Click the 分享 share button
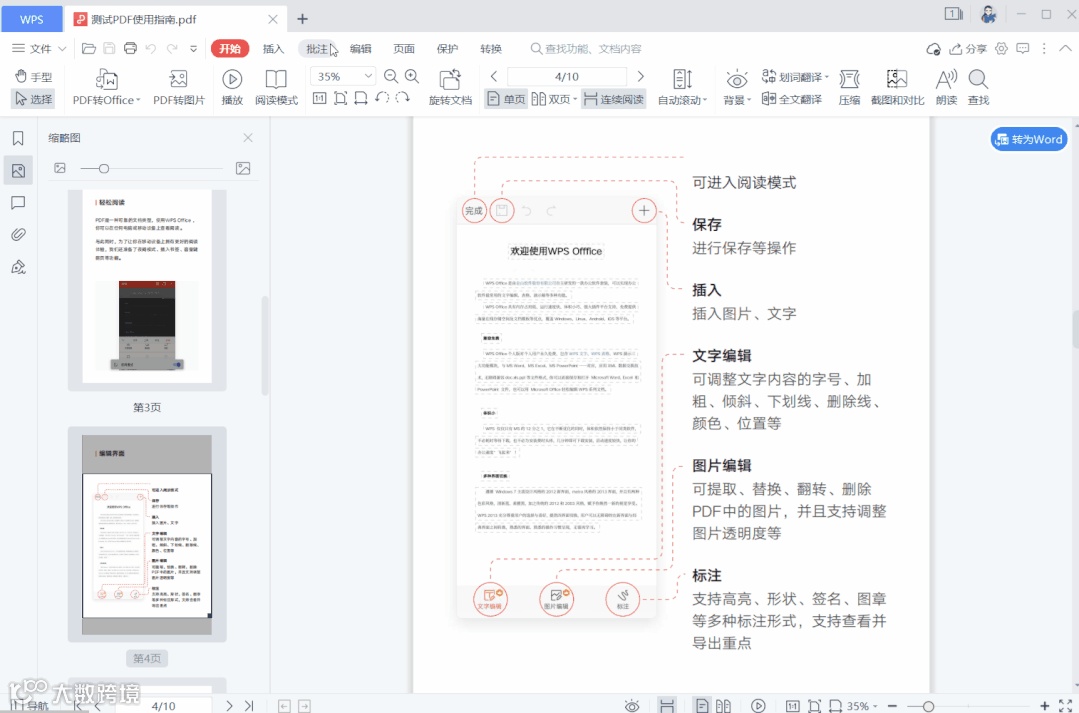This screenshot has height=713, width=1079. (968, 49)
